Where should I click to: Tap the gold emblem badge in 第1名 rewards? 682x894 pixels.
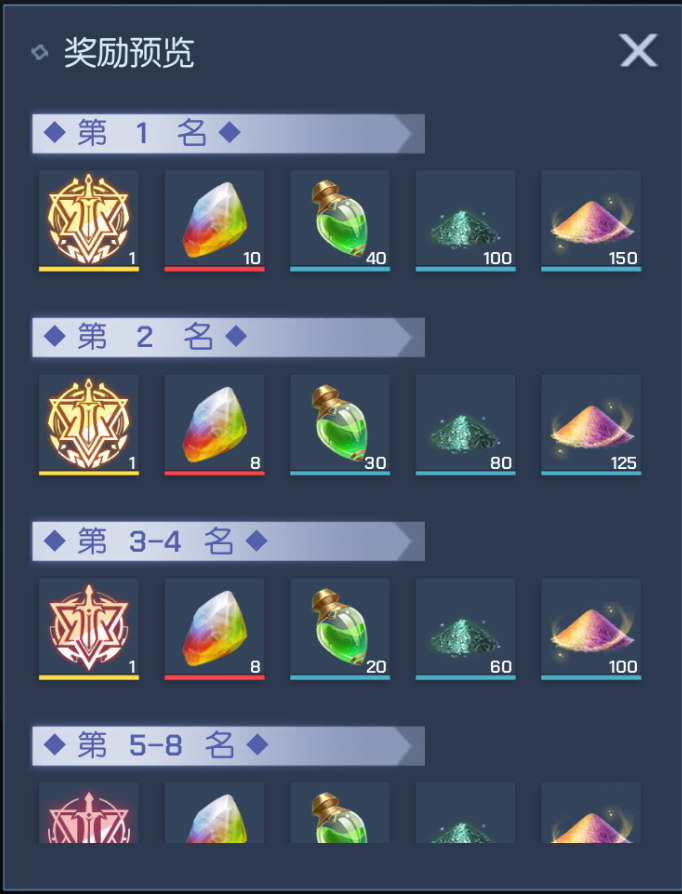click(89, 220)
